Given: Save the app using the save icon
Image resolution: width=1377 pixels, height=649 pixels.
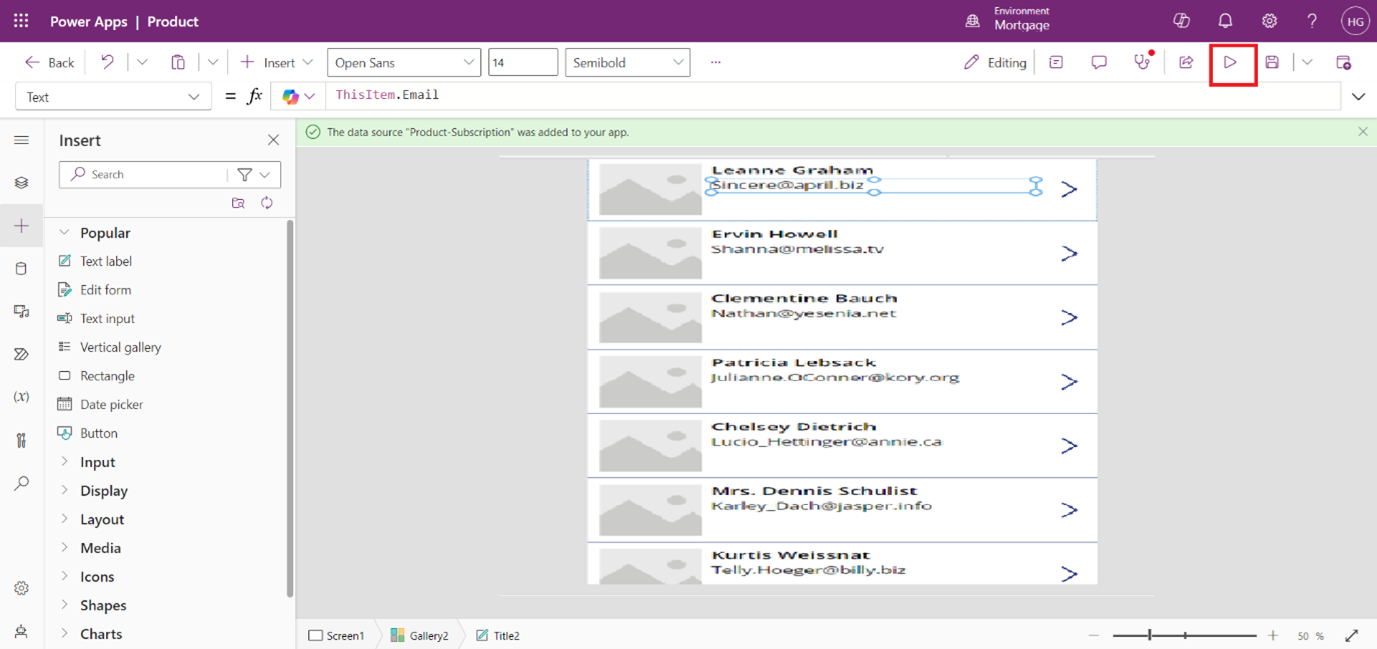Looking at the screenshot, I should coord(1272,62).
